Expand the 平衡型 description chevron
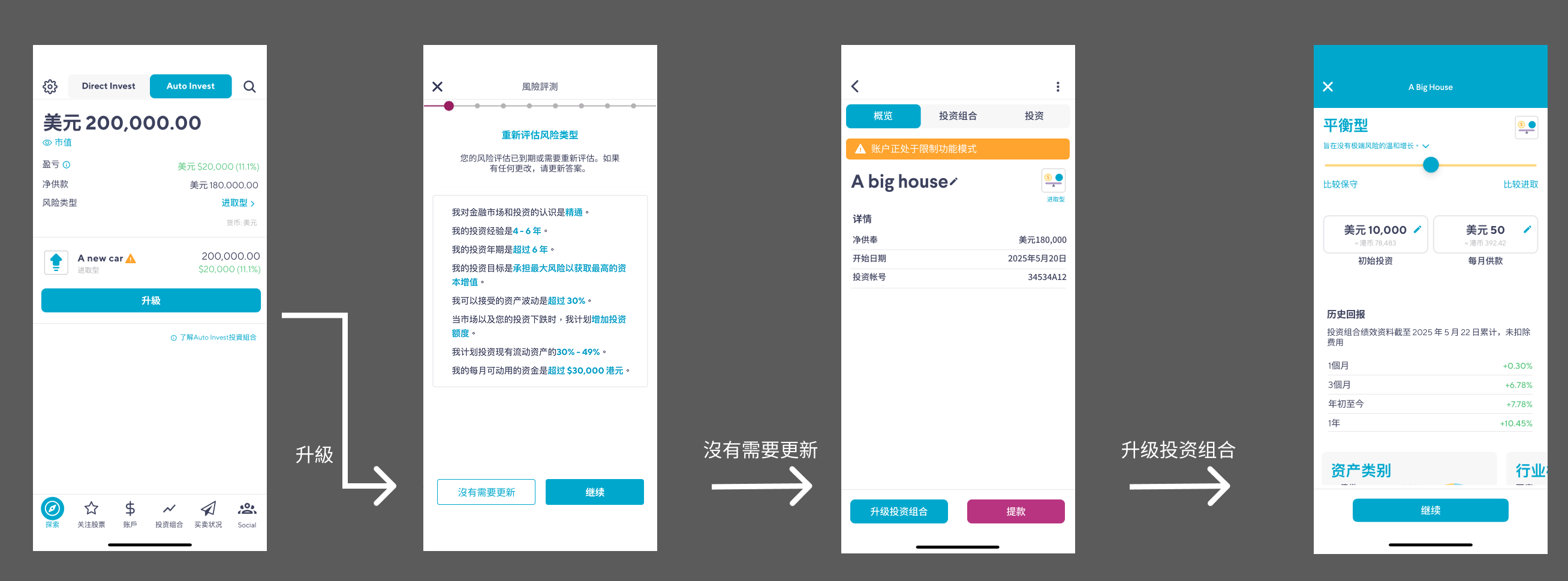The image size is (1568, 581). pyautogui.click(x=1425, y=146)
